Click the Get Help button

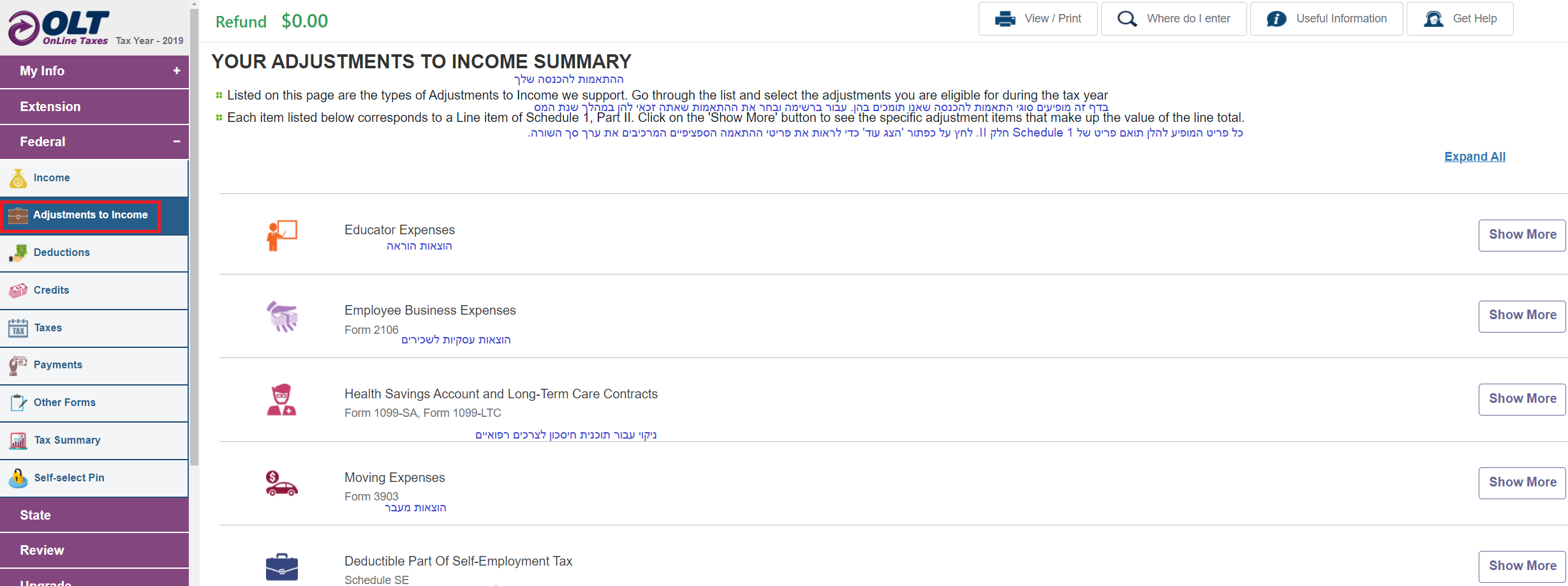pos(1460,19)
